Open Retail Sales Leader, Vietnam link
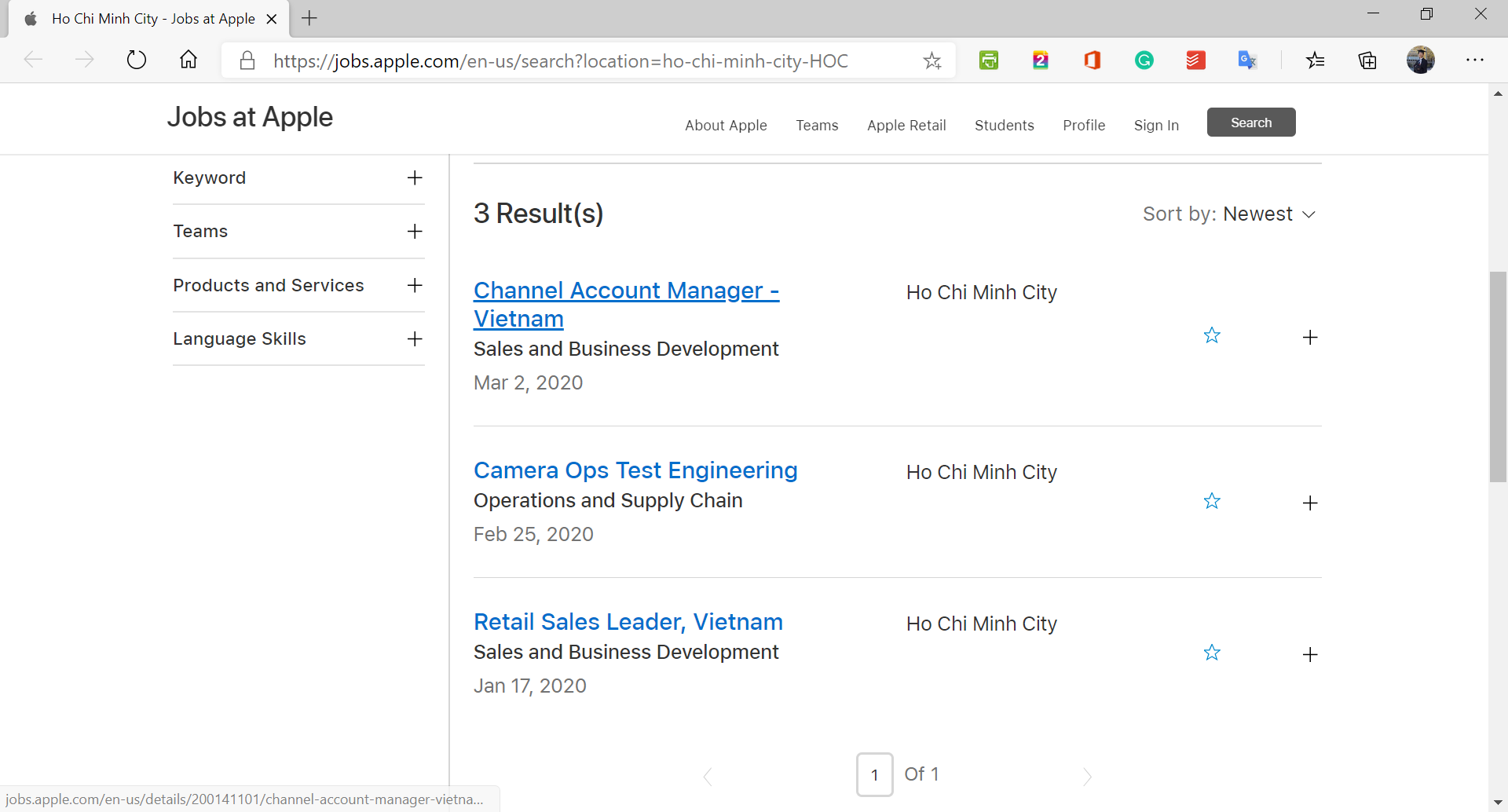 click(628, 622)
